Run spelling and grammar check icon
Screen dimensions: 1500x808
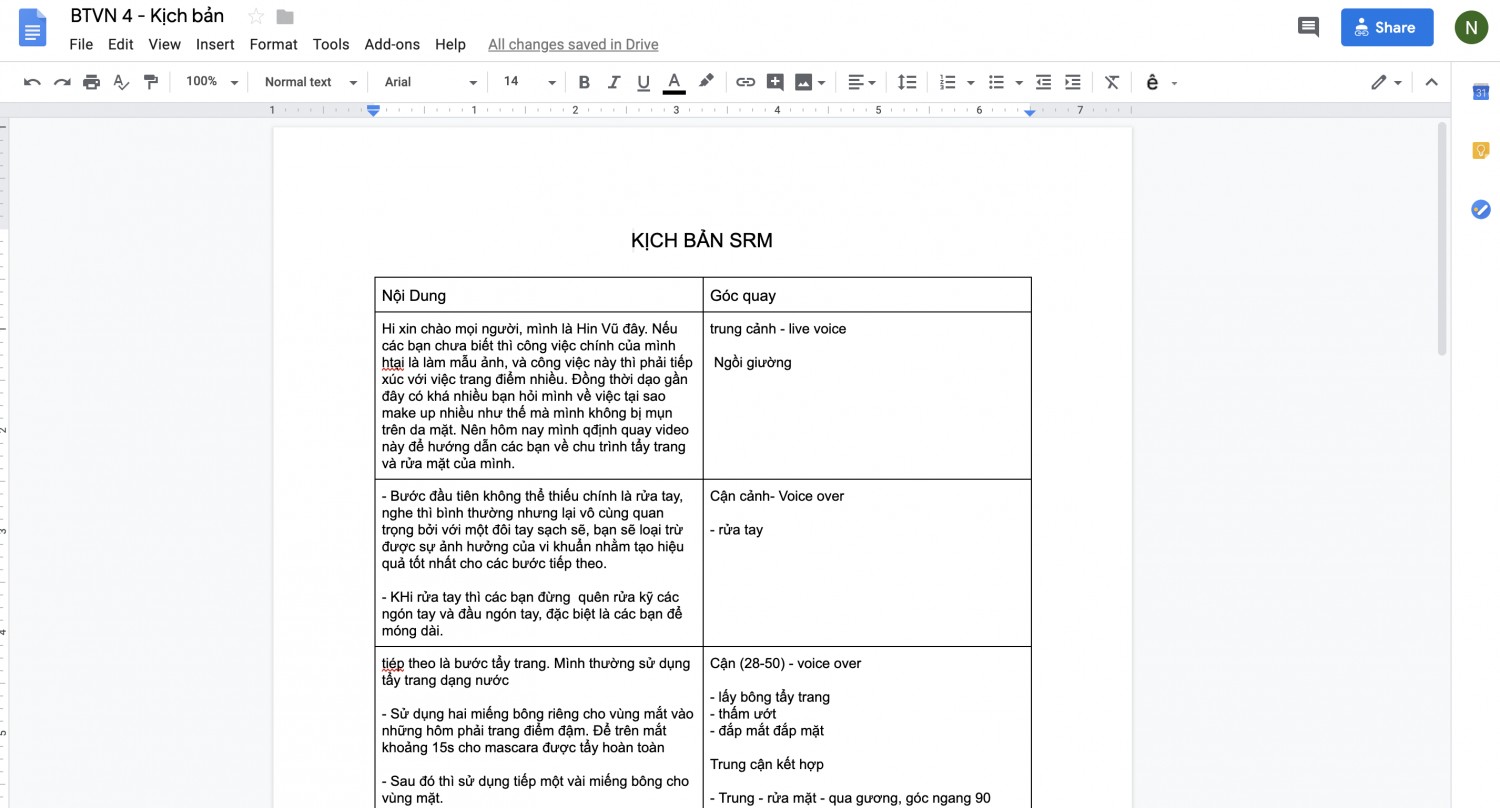pos(121,82)
